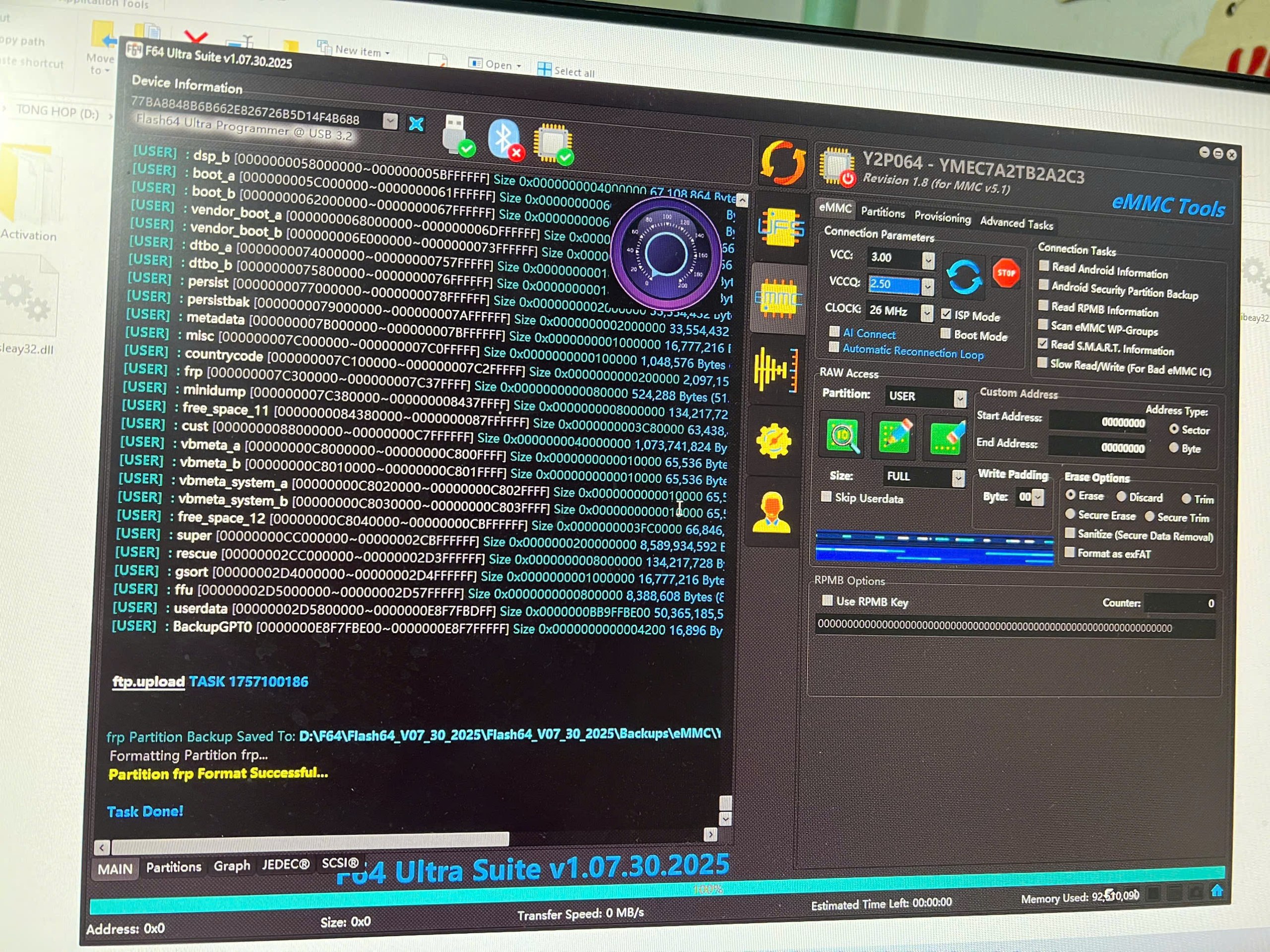Viewport: 1270px width, 952px height.
Task: Open the user profile sidebar icon
Action: [x=771, y=512]
